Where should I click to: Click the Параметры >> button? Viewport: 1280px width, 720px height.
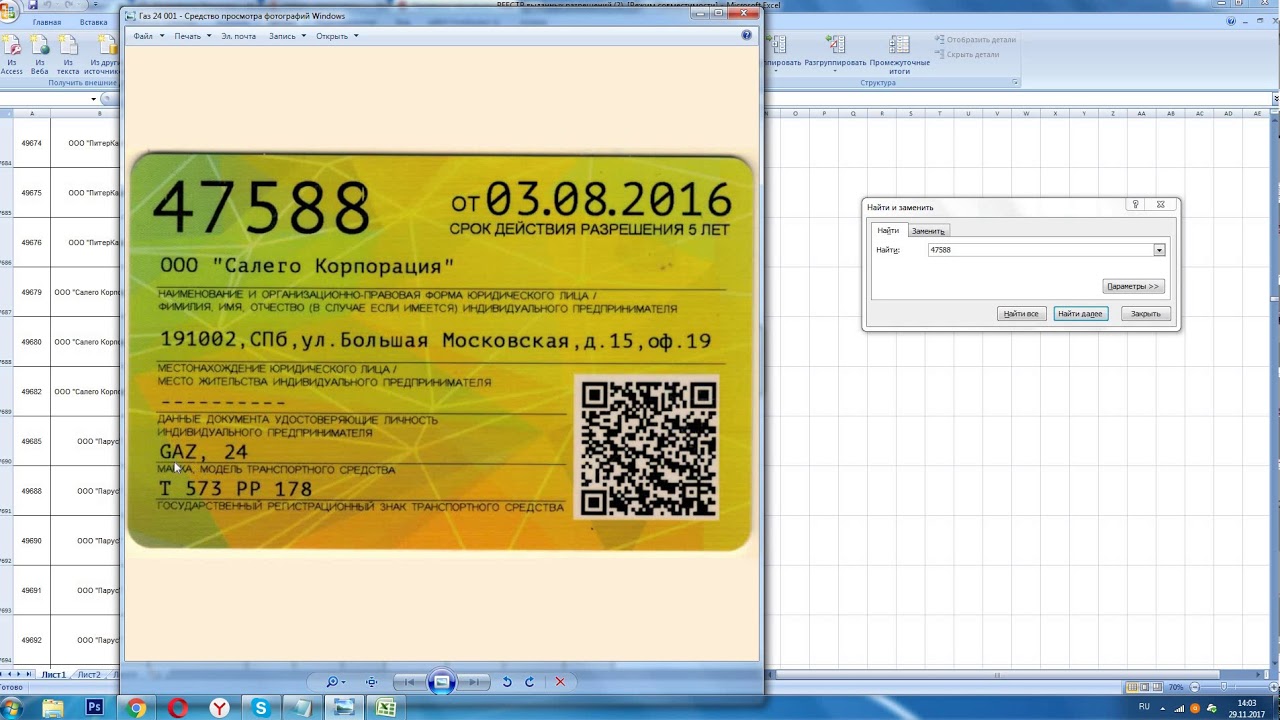[1133, 286]
